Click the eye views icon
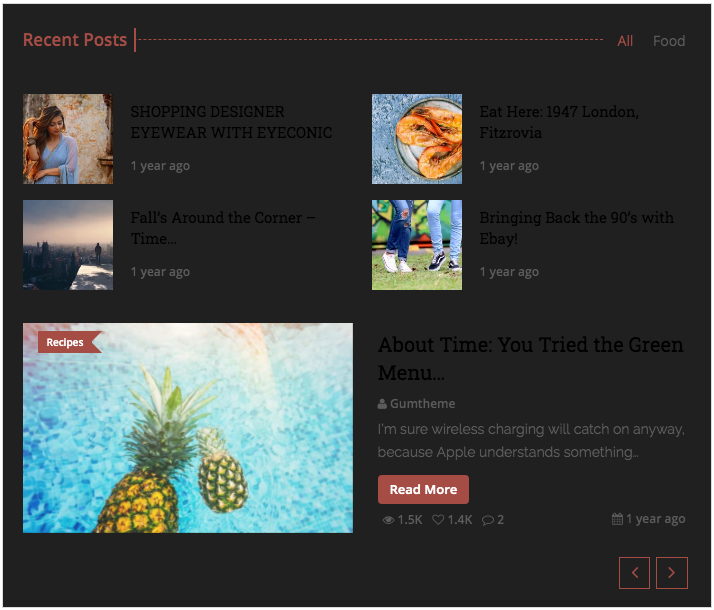The height and width of the screenshot is (610, 714). (388, 520)
